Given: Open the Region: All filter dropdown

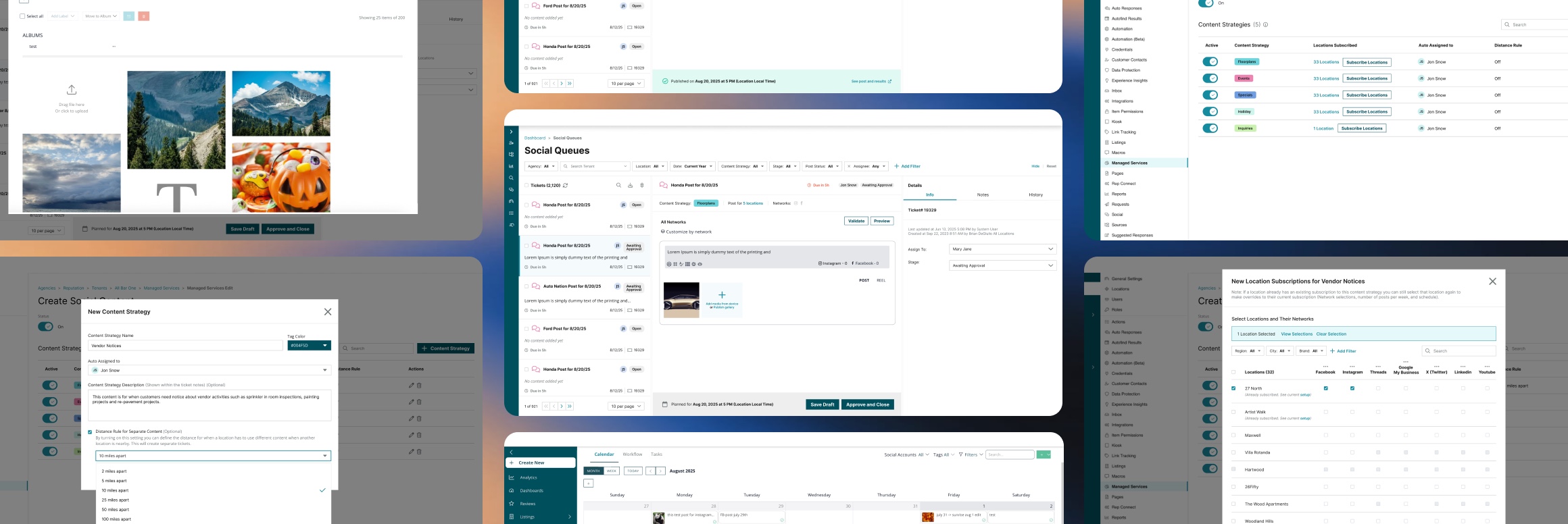Looking at the screenshot, I should click(x=1247, y=351).
